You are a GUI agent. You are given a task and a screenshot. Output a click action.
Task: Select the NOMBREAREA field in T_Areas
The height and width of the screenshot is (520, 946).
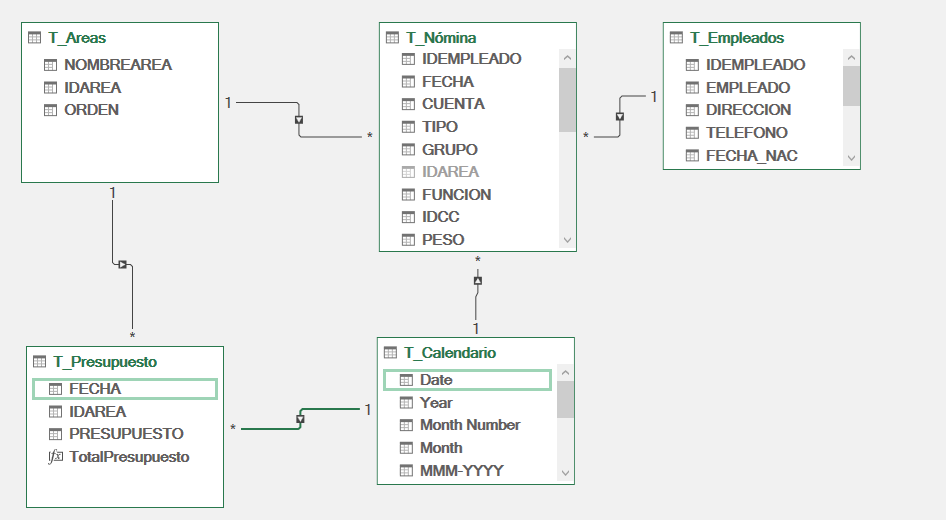pos(117,65)
